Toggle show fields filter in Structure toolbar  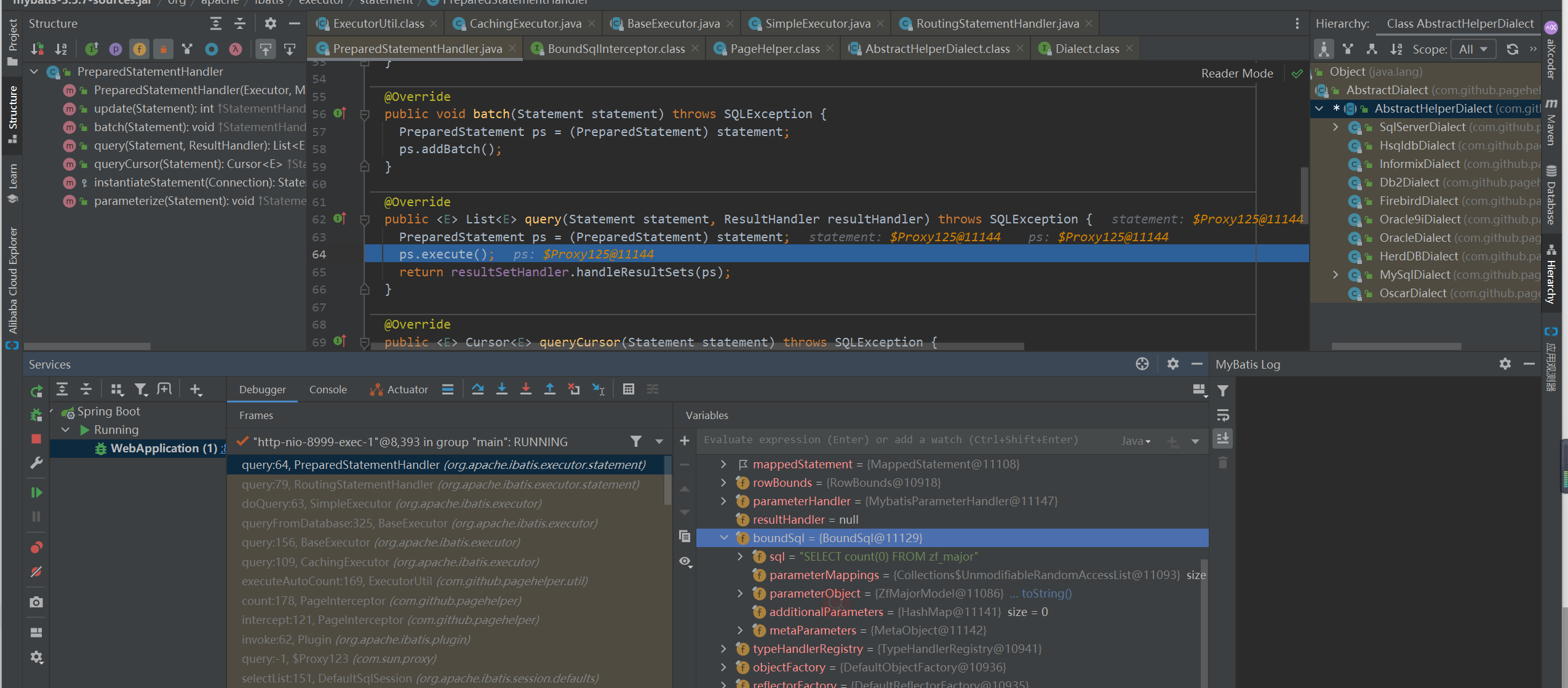coord(140,49)
